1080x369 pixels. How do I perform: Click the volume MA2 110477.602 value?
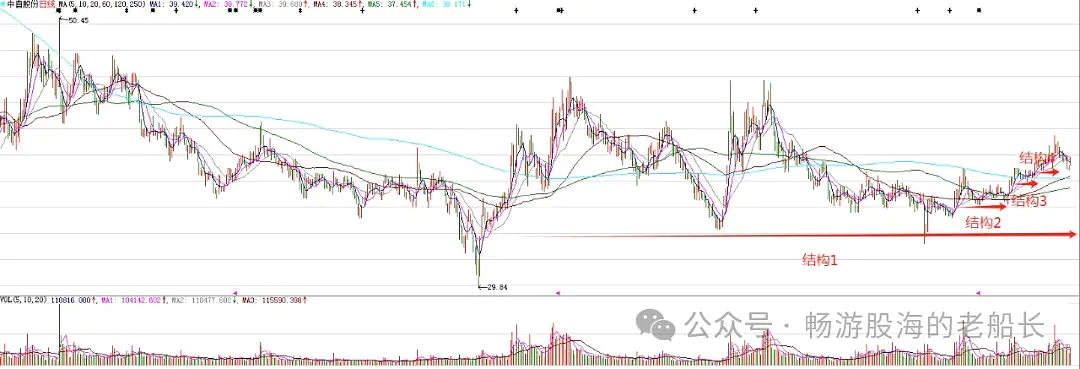pyautogui.click(x=201, y=301)
